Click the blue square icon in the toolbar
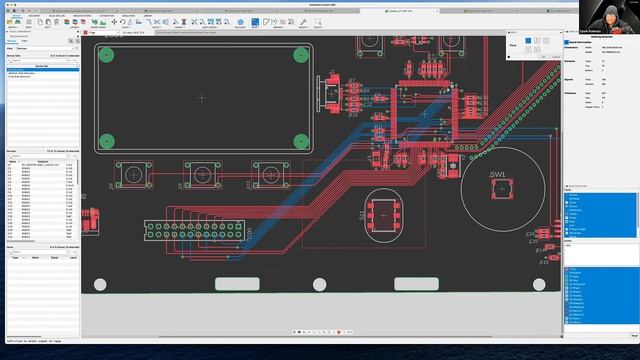 pos(255,22)
